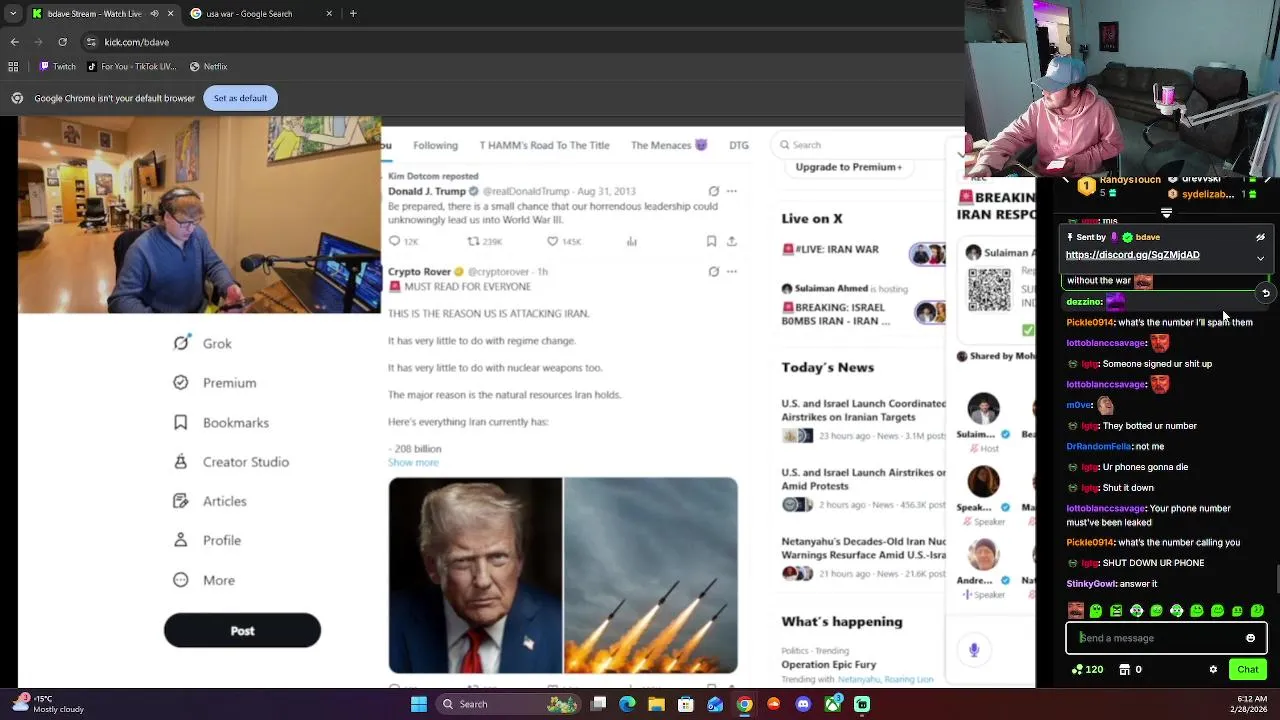
Task: Go to Profile in the X sidebar
Action: click(207, 540)
